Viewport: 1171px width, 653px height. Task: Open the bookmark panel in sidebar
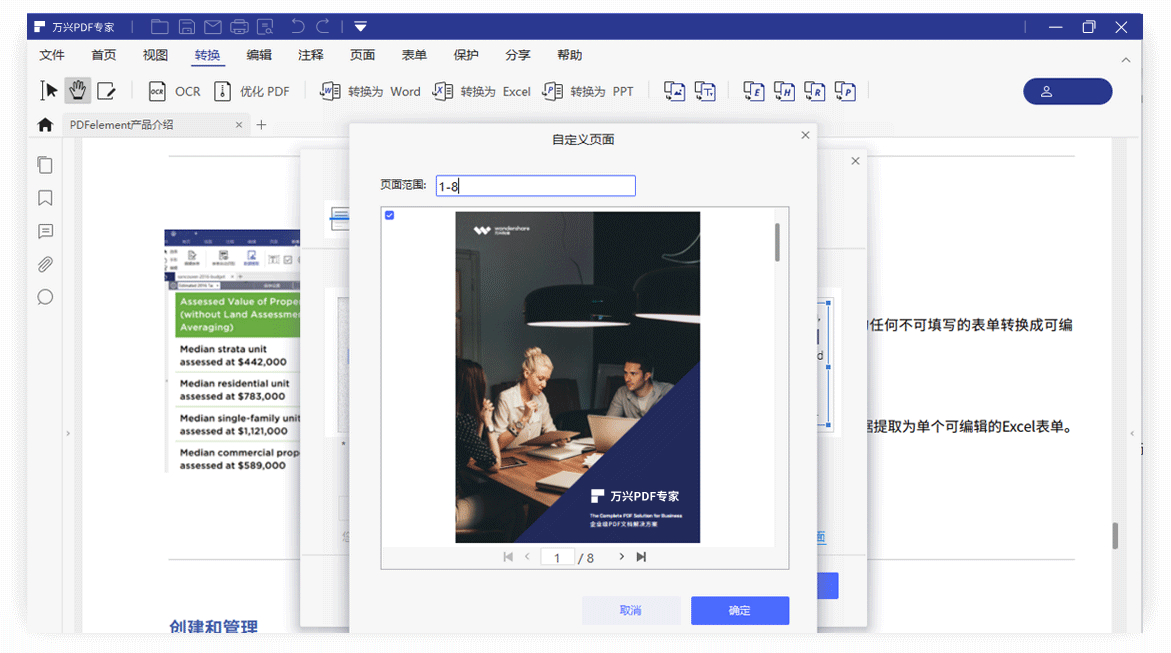pos(45,198)
